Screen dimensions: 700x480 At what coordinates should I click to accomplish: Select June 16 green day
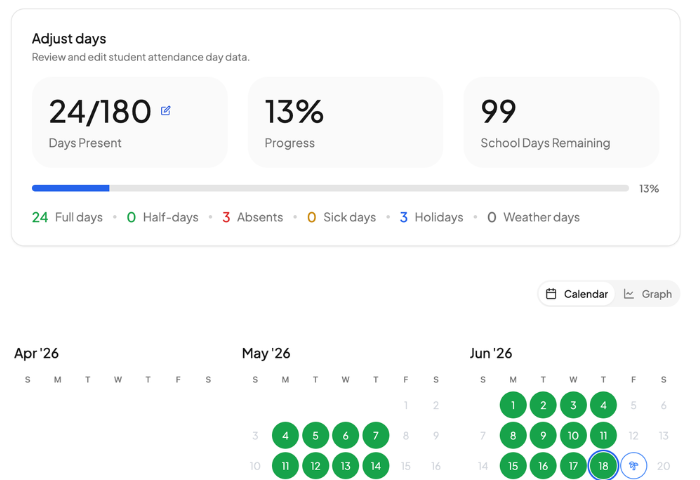543,466
